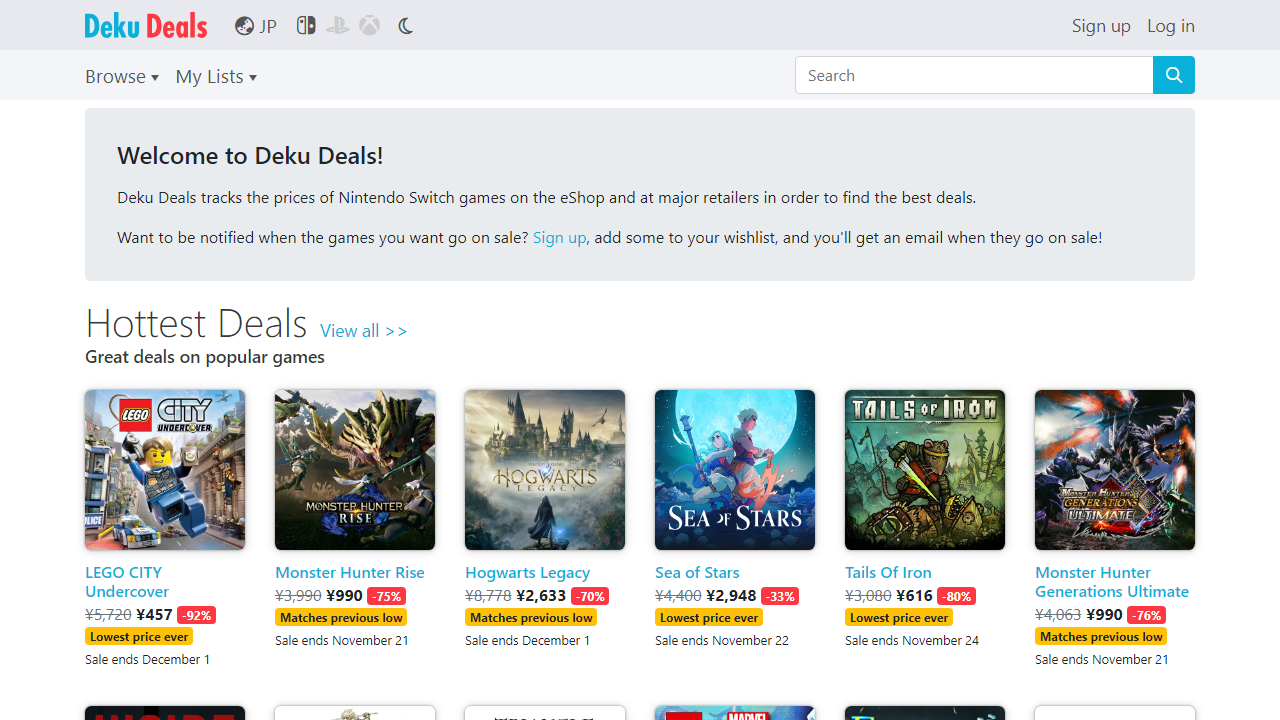This screenshot has width=1280, height=720.
Task: Click the search magnifying glass
Action: pos(1173,75)
